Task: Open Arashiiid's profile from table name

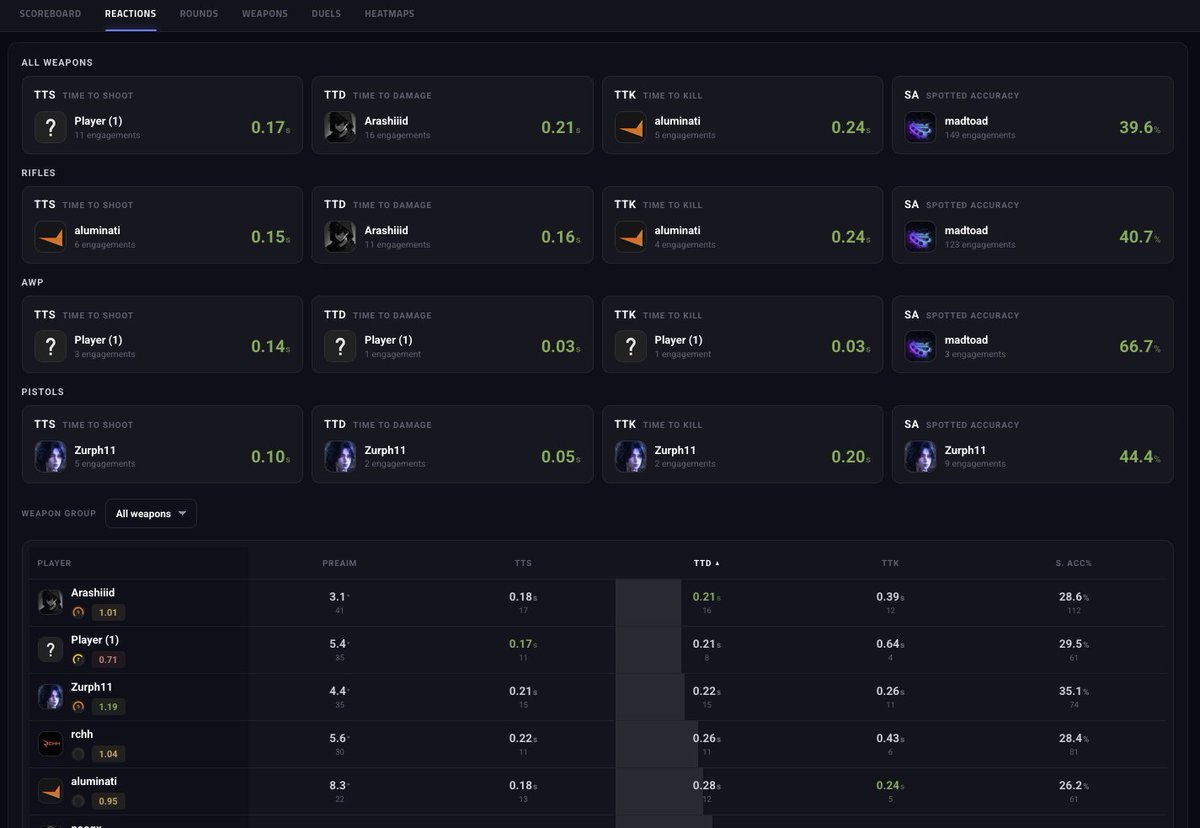Action: coord(93,593)
